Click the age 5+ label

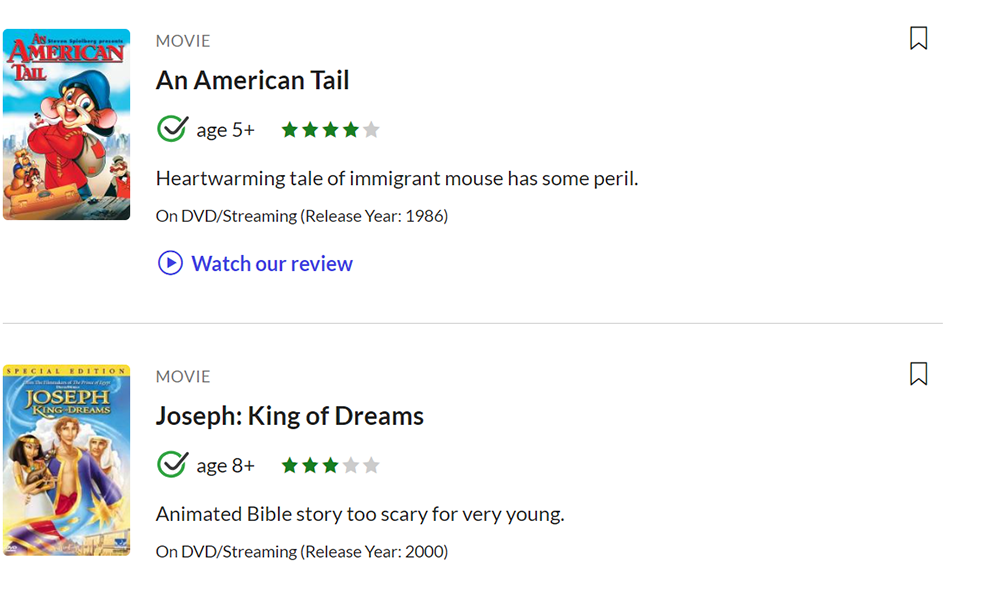(x=224, y=129)
